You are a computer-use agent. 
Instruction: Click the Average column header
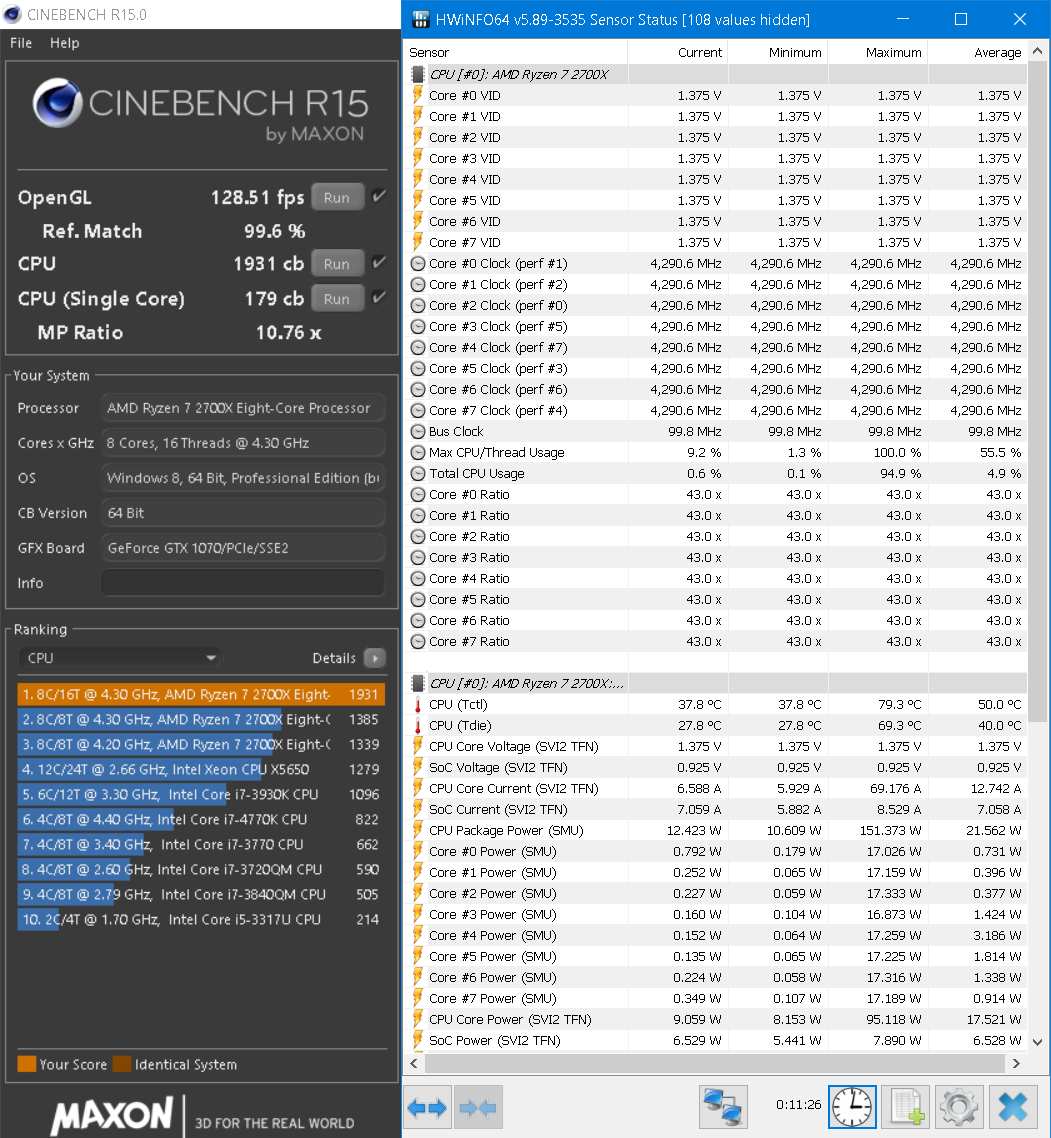977,52
